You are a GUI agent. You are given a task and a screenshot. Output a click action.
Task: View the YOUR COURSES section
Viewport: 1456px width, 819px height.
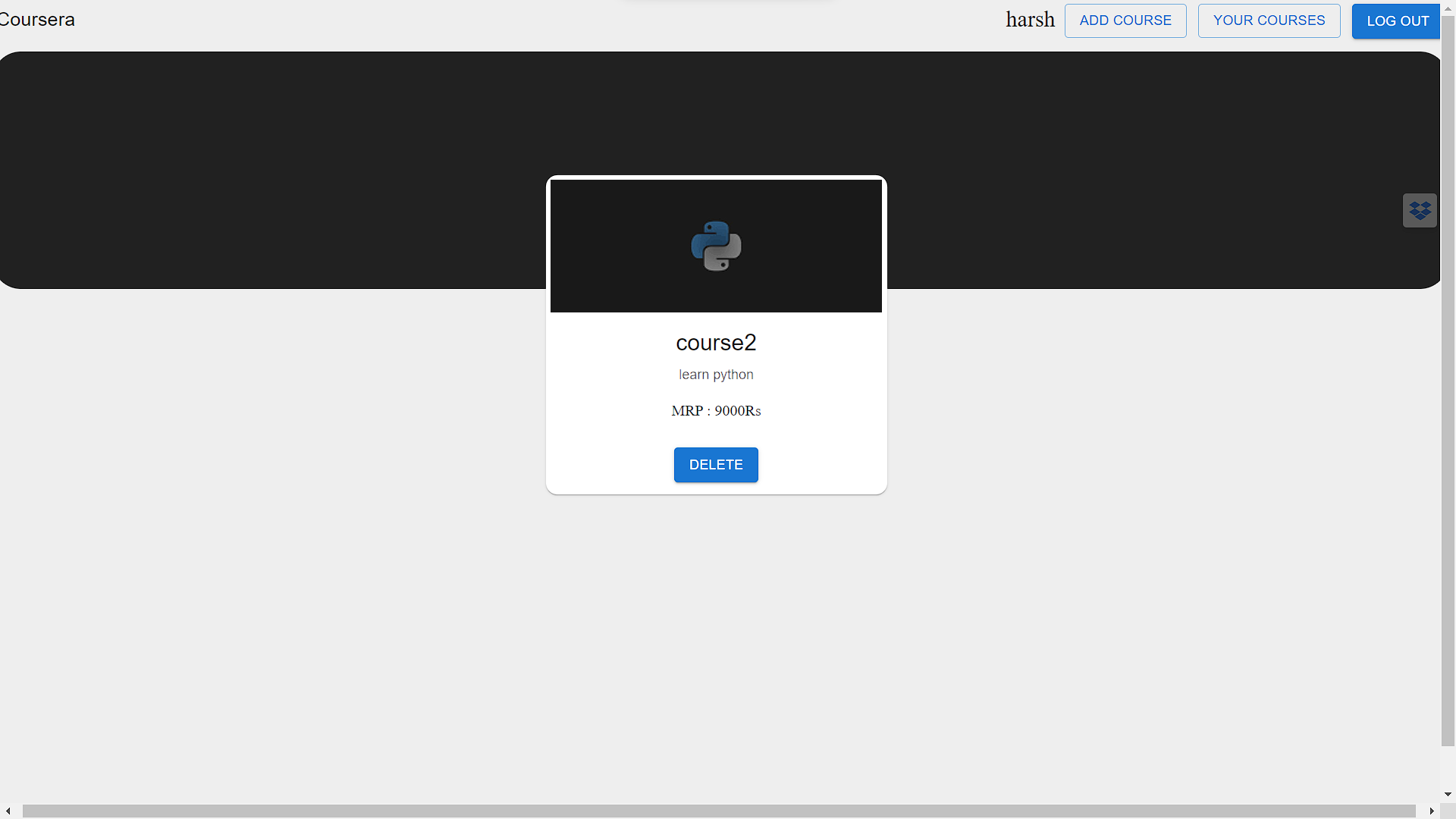click(1269, 20)
